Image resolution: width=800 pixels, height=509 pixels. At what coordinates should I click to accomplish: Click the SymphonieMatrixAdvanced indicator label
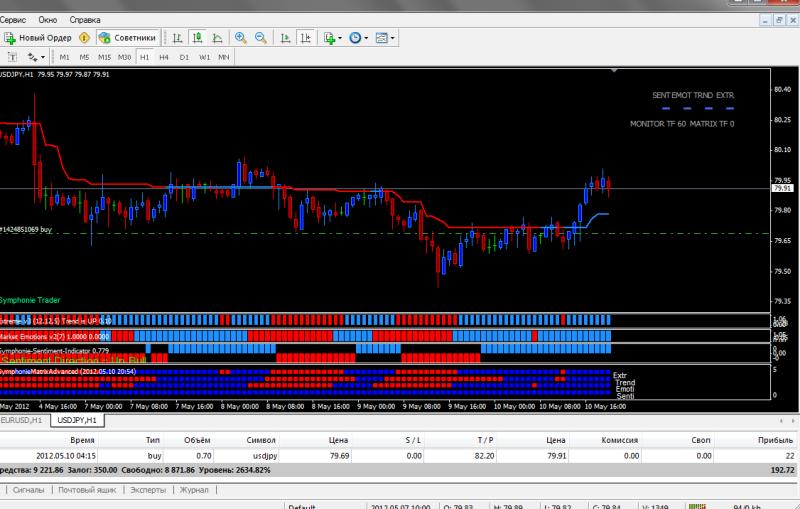(x=68, y=372)
